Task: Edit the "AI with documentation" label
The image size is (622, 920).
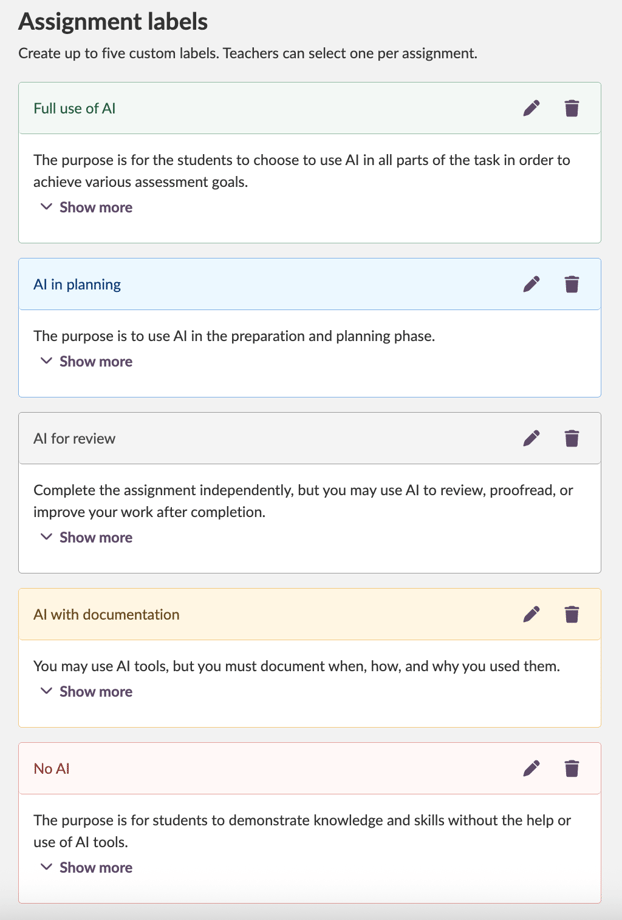Action: (532, 614)
